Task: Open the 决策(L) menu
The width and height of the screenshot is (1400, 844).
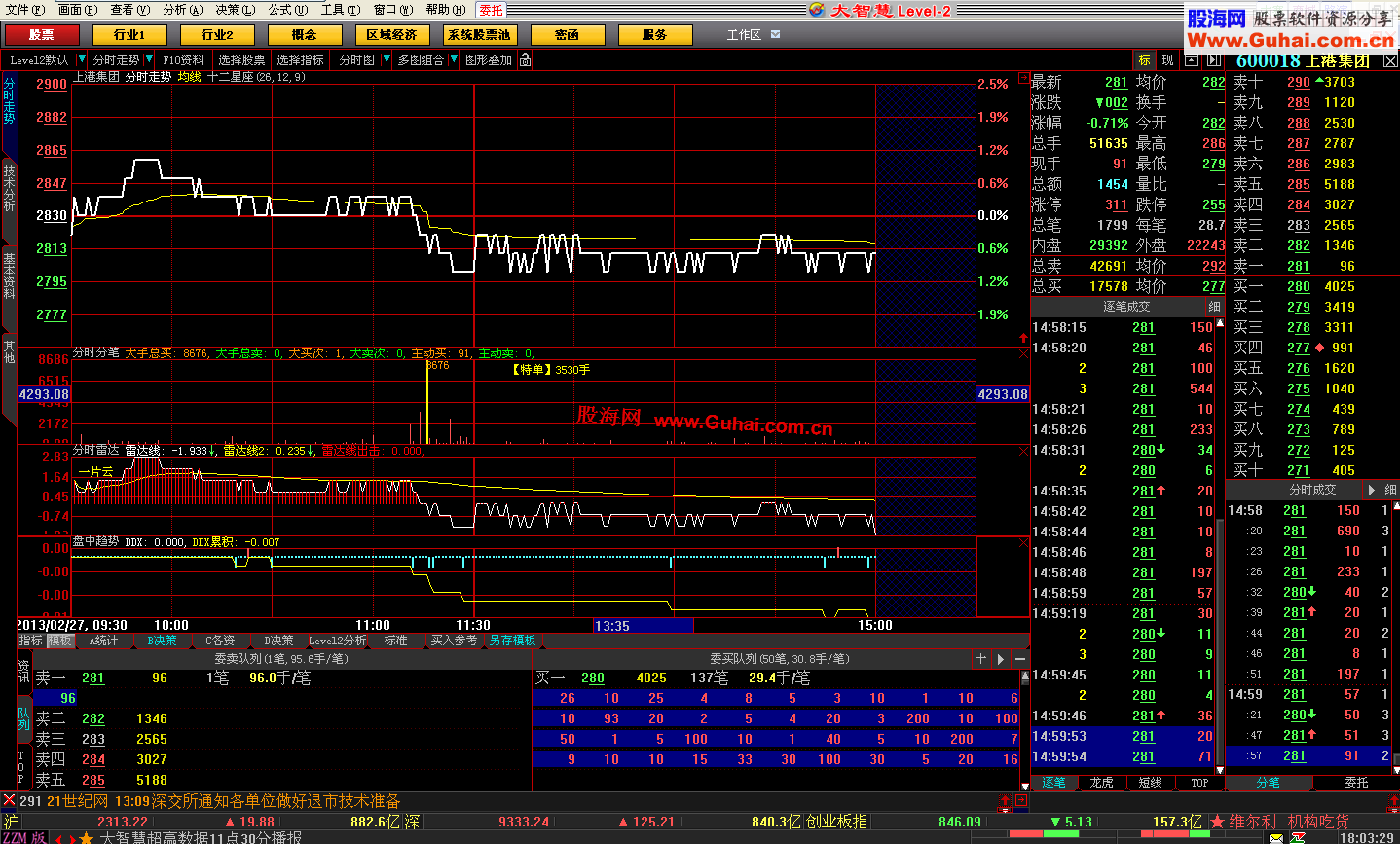Action: [x=236, y=10]
